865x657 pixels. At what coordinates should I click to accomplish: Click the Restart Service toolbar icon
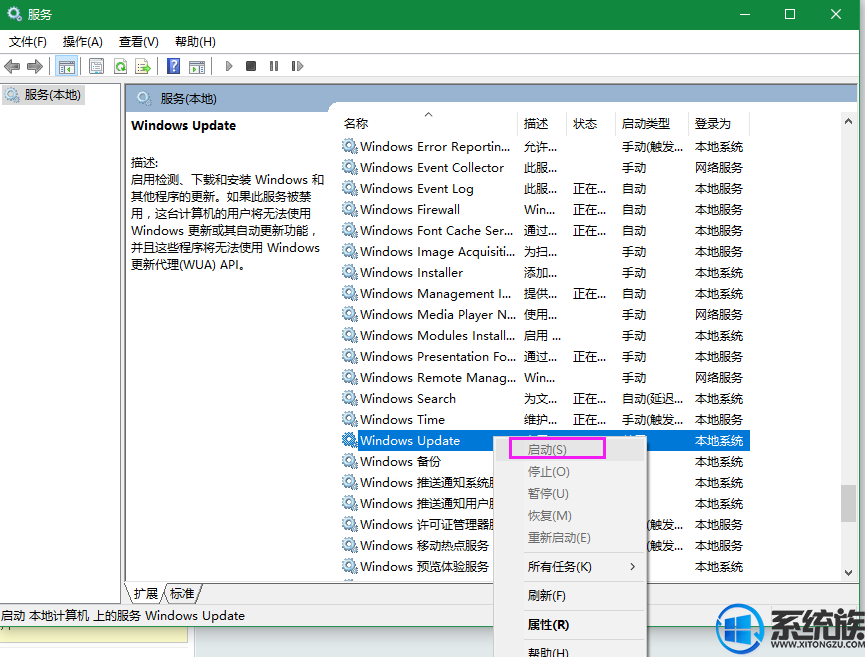coord(297,66)
